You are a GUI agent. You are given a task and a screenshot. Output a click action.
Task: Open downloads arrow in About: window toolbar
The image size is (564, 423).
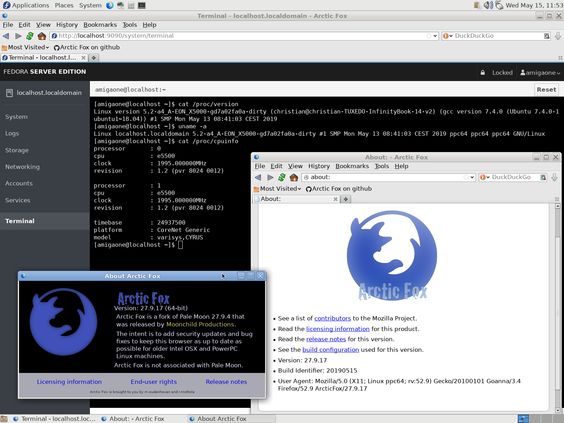[x=554, y=177]
